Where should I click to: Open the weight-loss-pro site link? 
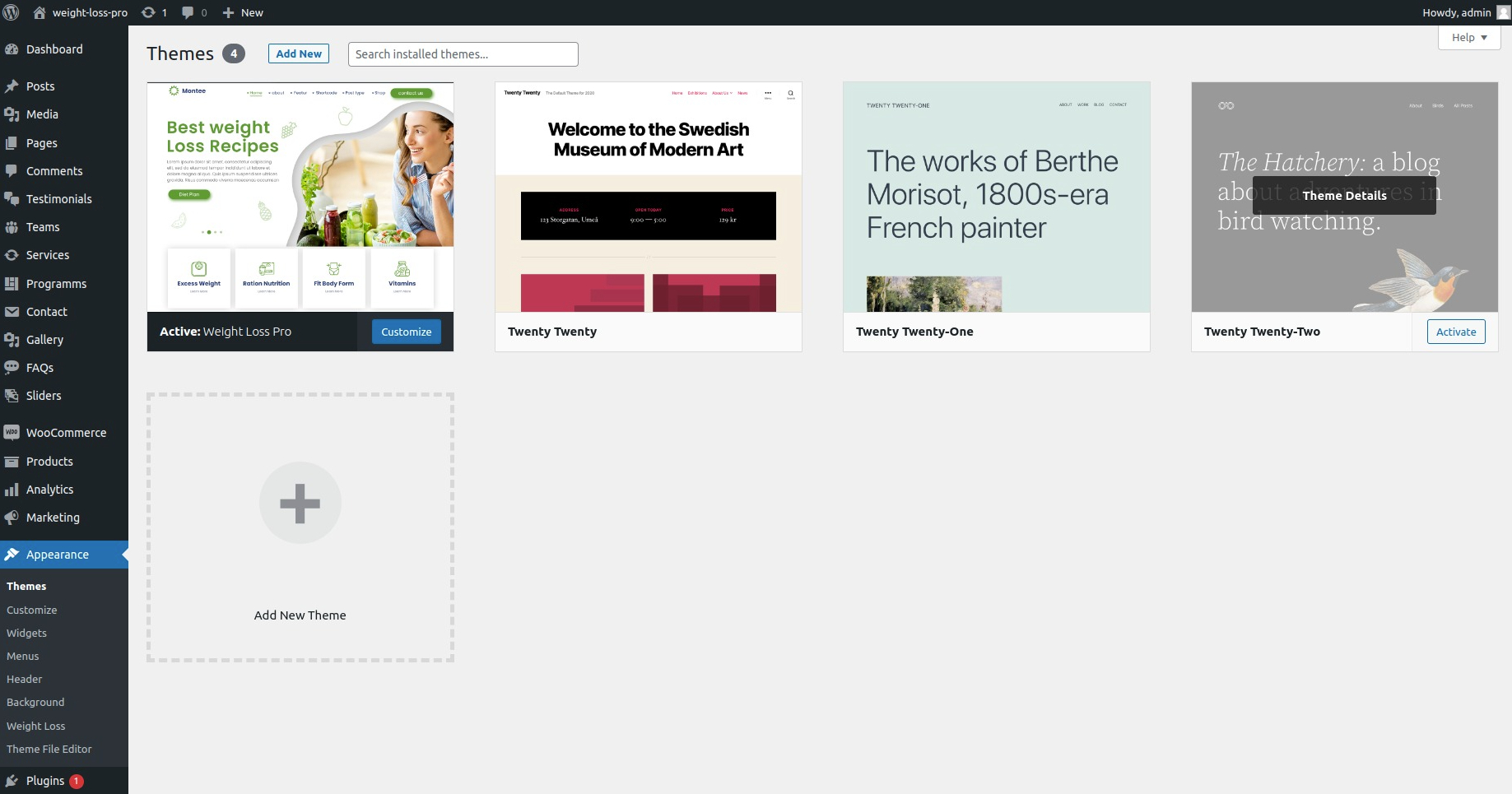pos(90,12)
